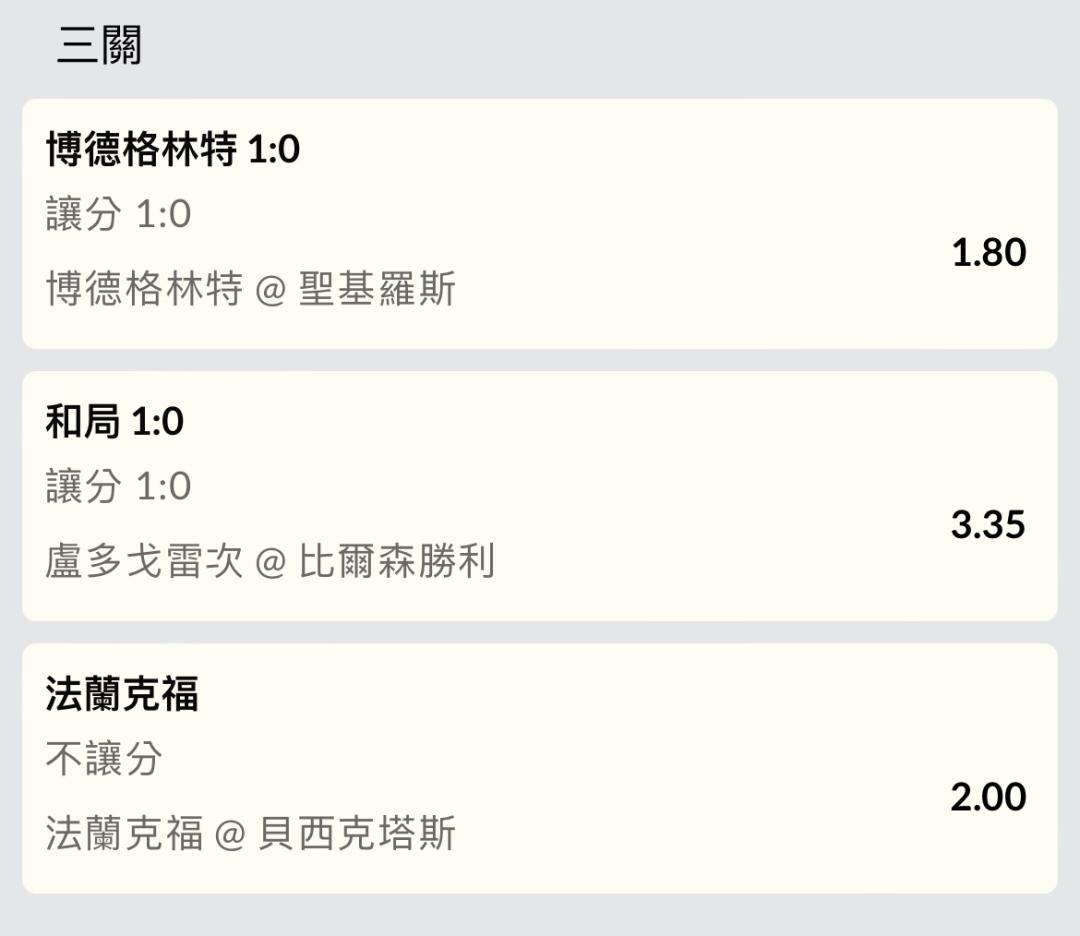Click the 三關 heading
This screenshot has width=1080, height=936.
pos(99,45)
